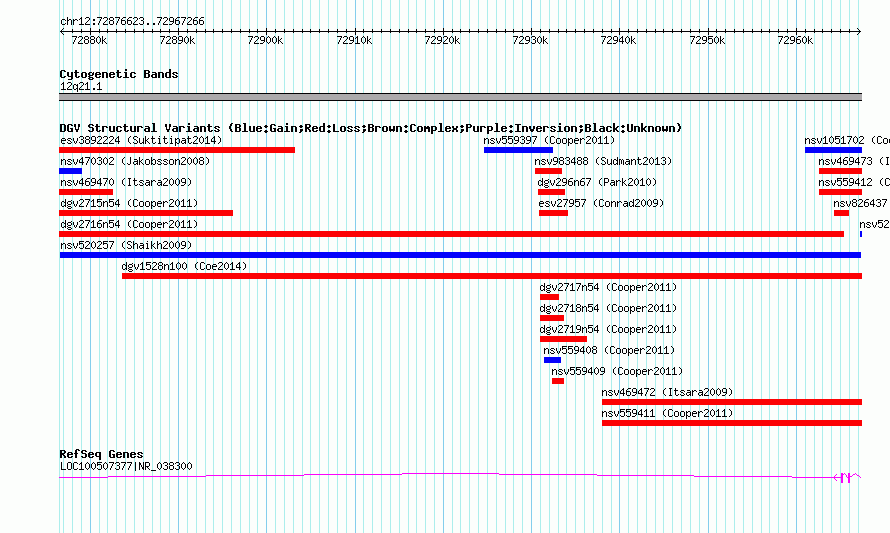This screenshot has height=533, width=890.
Task: Open the nsv470302 (Jakobsson2008) variant
Action: click(x=135, y=161)
